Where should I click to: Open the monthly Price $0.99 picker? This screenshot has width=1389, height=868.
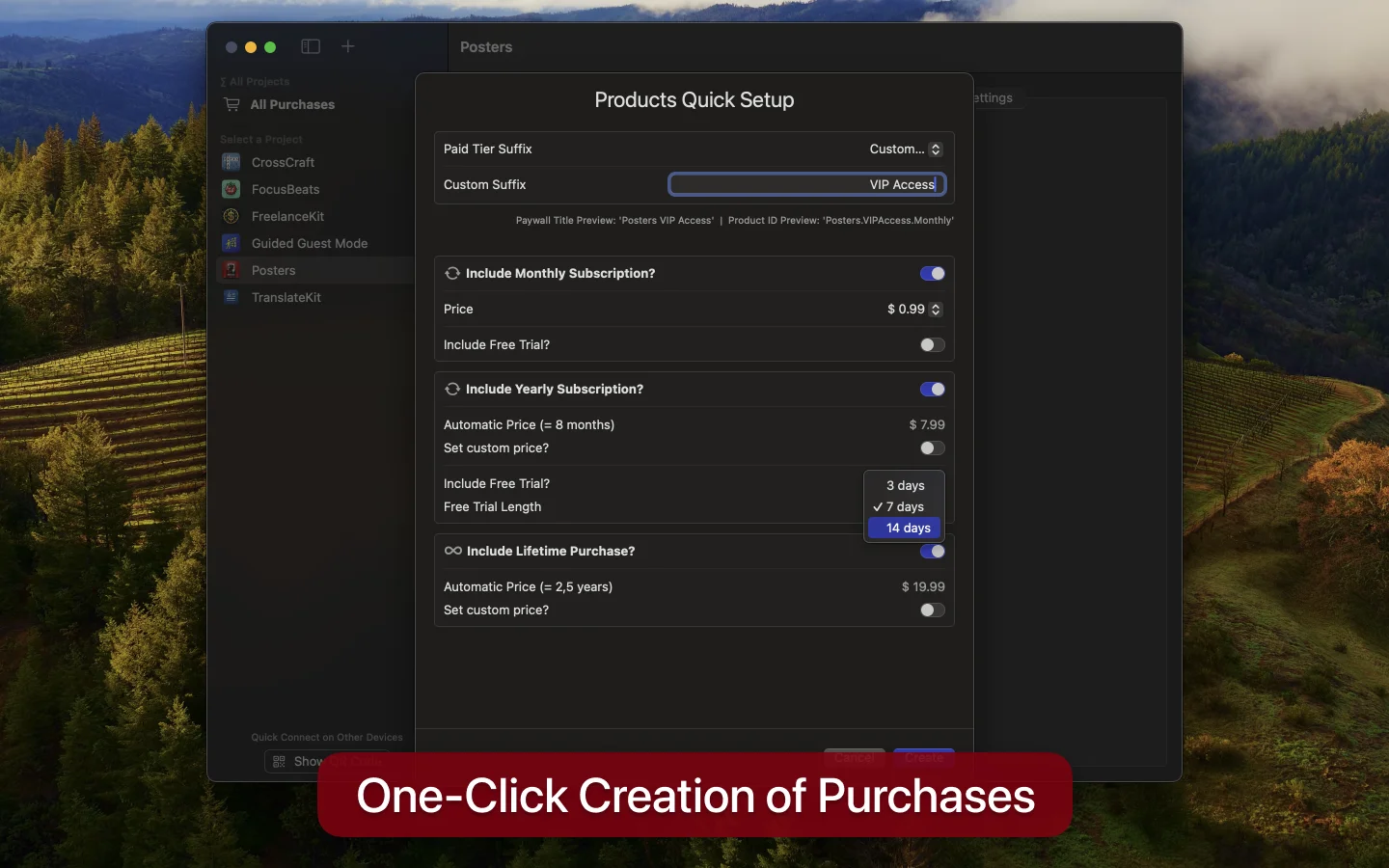(x=913, y=310)
